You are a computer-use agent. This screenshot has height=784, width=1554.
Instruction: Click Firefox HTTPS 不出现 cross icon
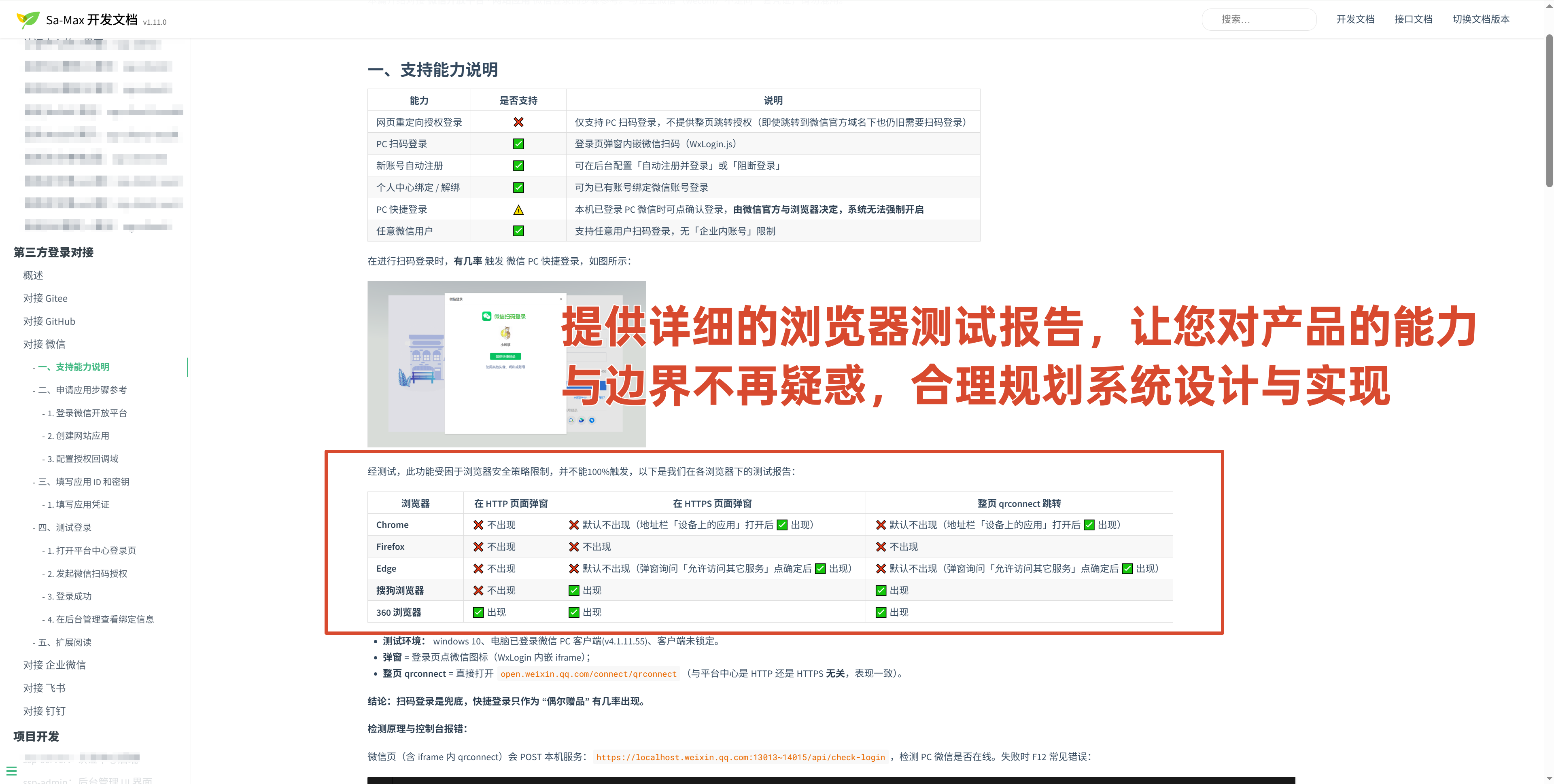tap(574, 547)
